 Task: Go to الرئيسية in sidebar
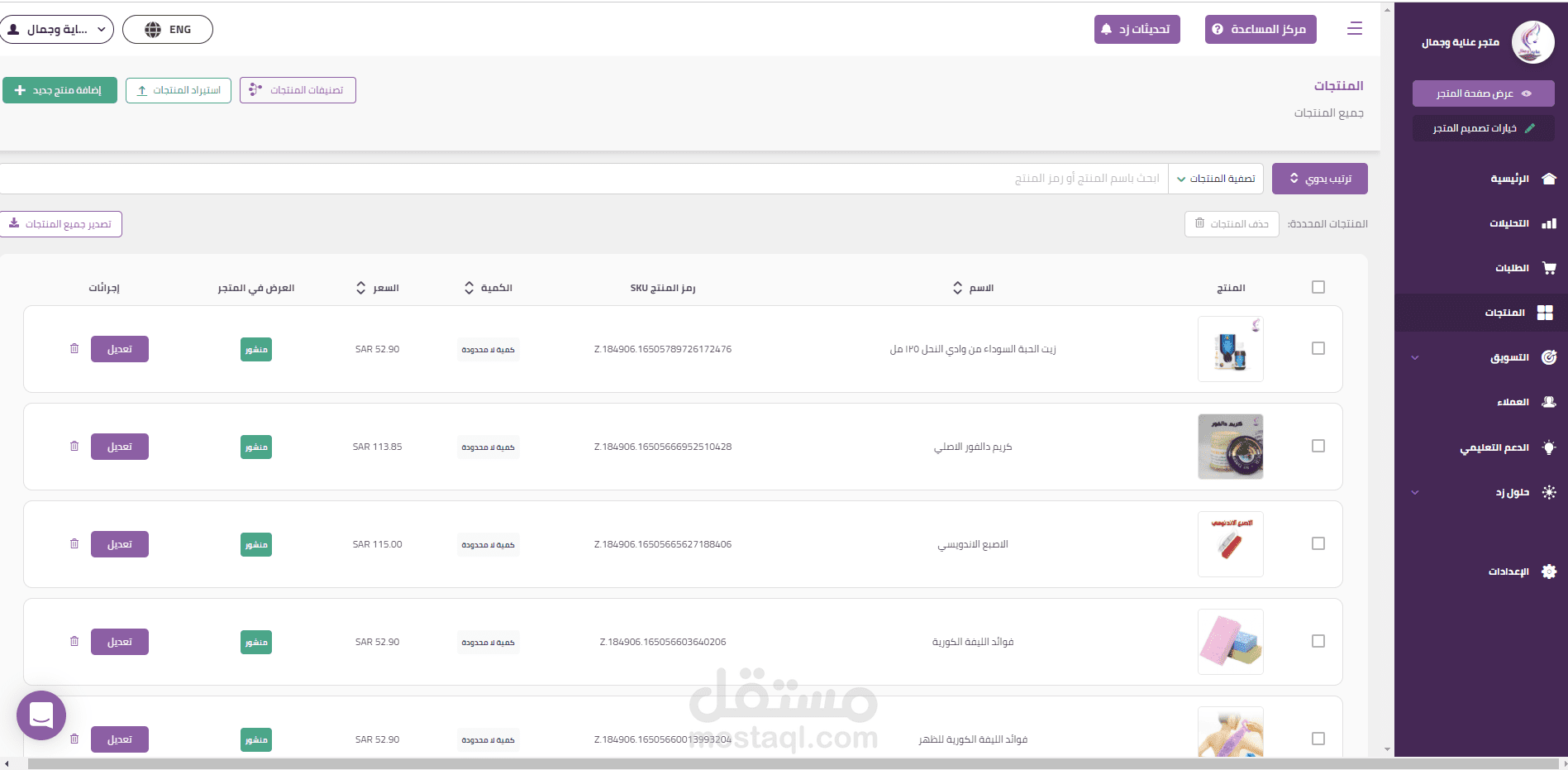(x=1510, y=179)
